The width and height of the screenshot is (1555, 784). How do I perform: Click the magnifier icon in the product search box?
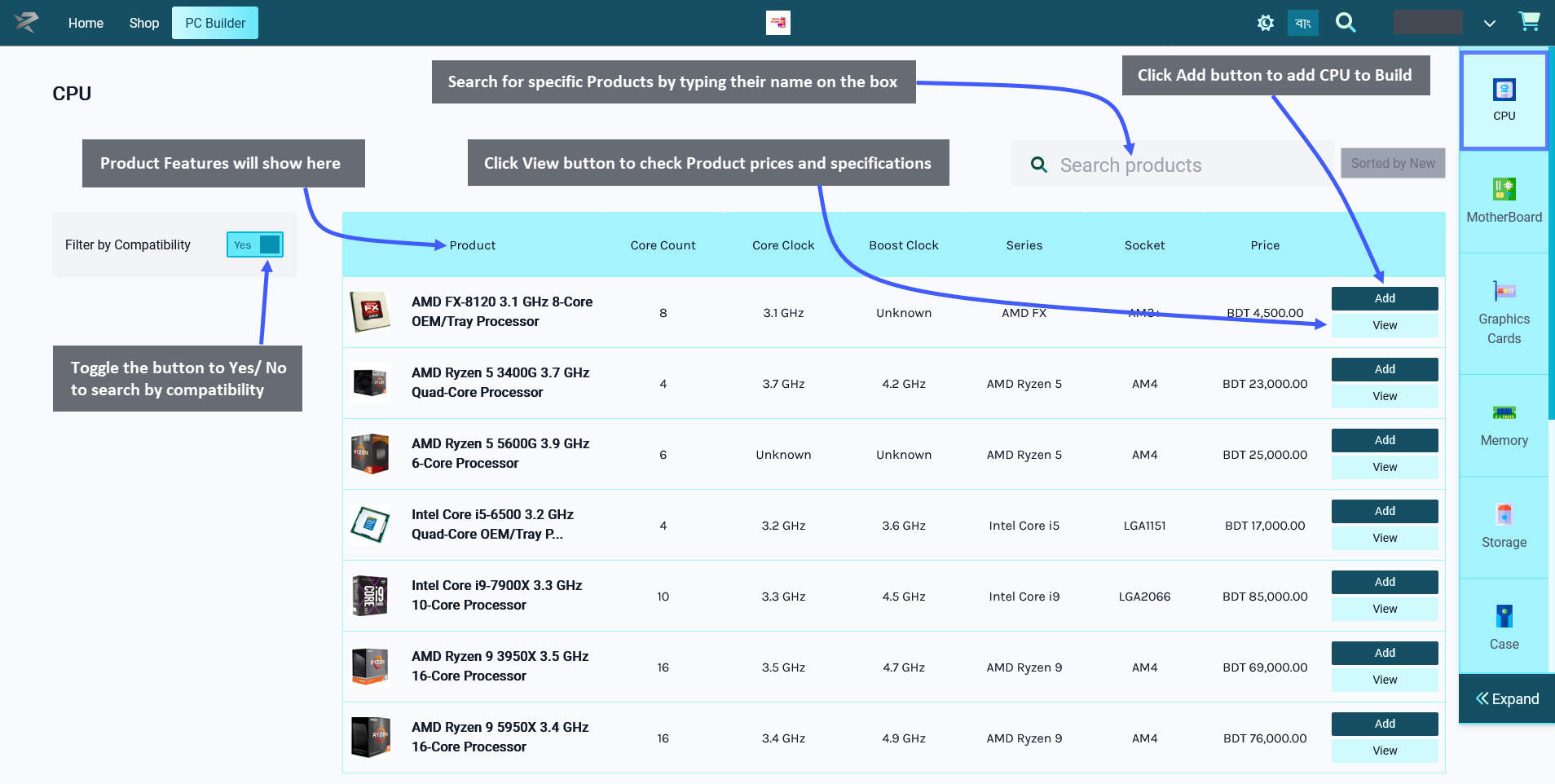[1038, 165]
